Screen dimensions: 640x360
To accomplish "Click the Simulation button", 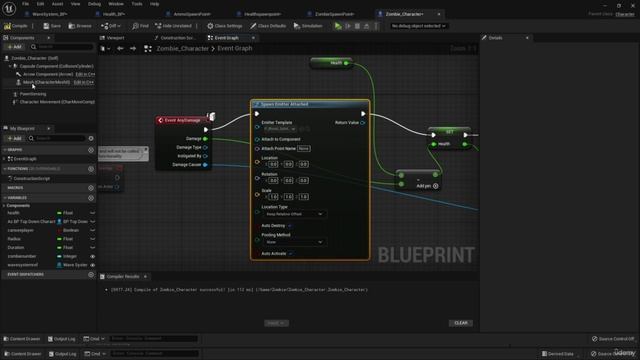I will pos(308,26).
